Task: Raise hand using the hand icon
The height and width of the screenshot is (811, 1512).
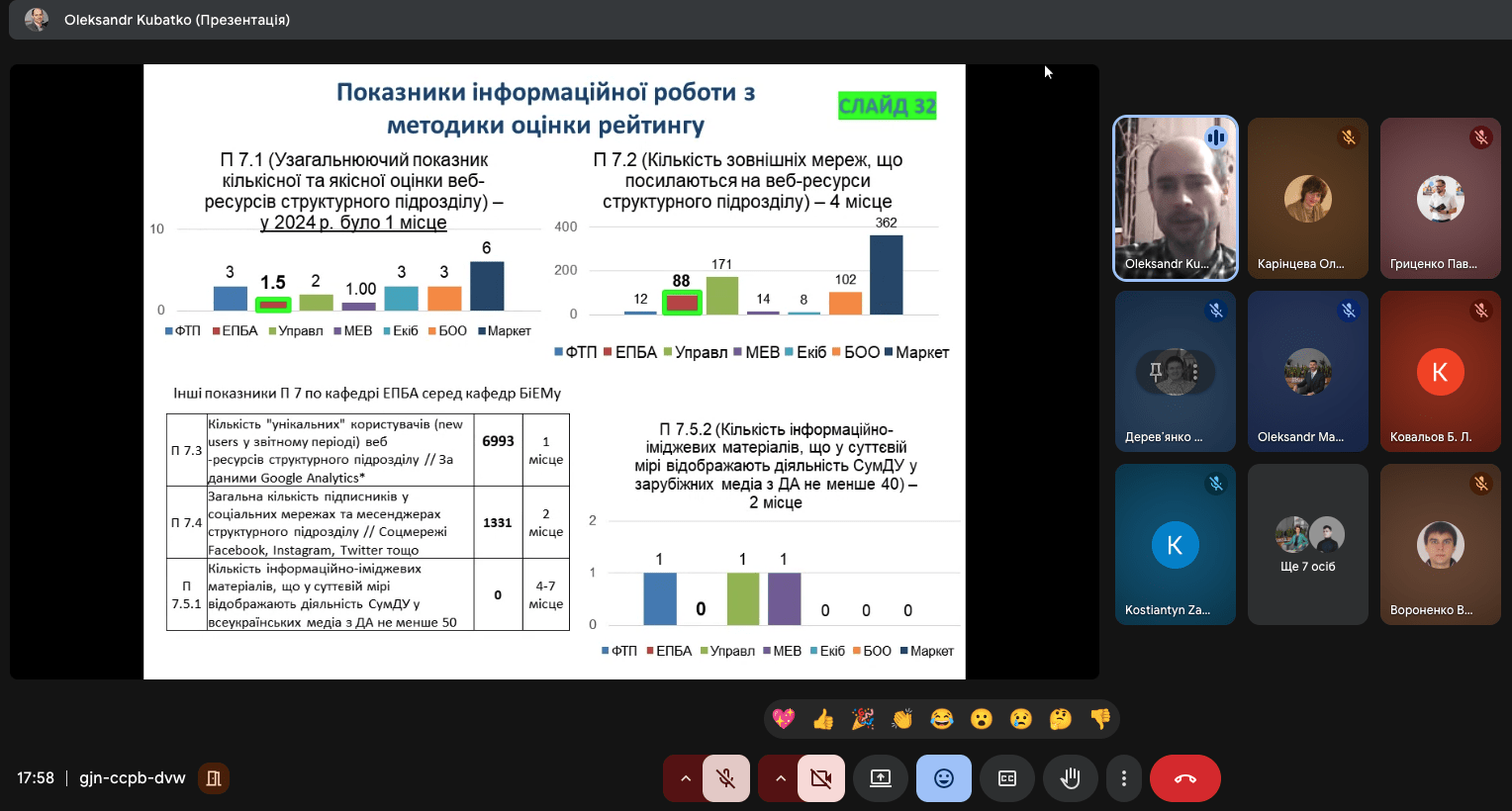Action: point(1070,778)
